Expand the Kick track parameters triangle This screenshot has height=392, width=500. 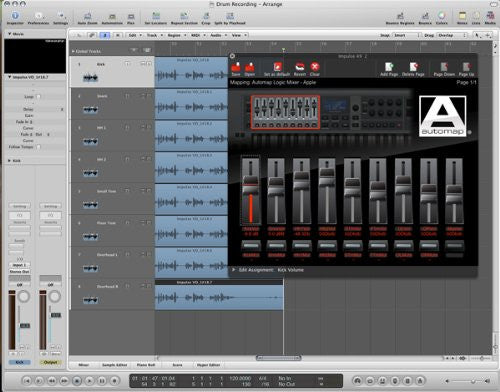(9, 160)
